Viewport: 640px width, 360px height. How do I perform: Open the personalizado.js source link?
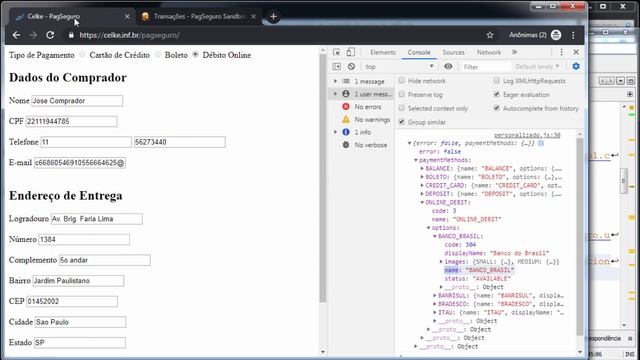point(527,135)
